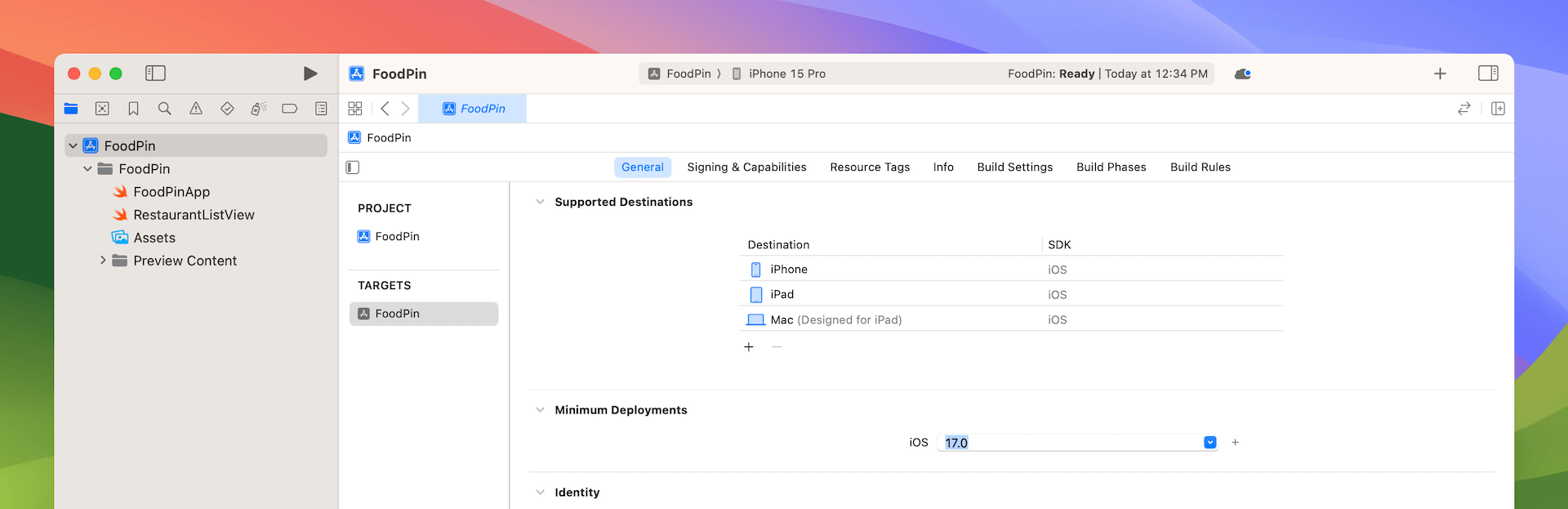Click the Xcode Cloud status icon
1568x509 pixels.
point(1242,74)
